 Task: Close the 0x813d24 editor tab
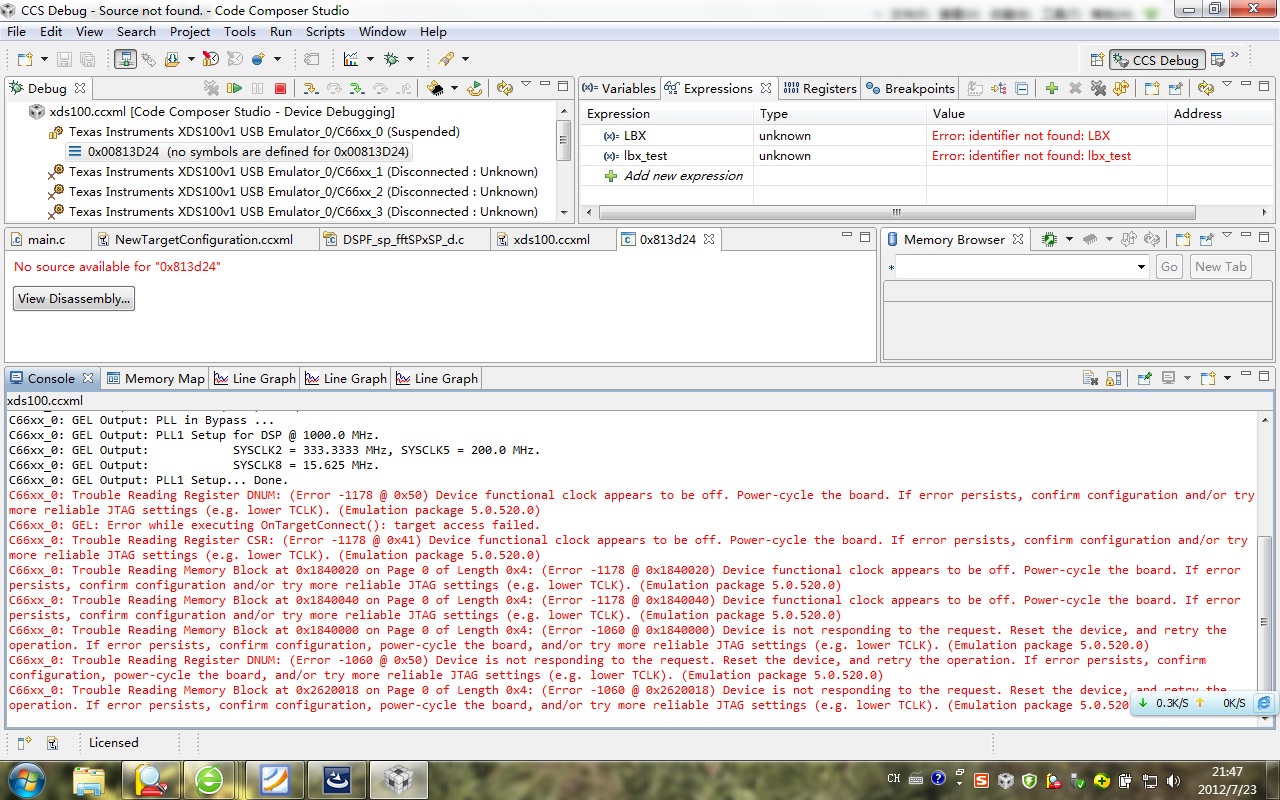point(709,239)
